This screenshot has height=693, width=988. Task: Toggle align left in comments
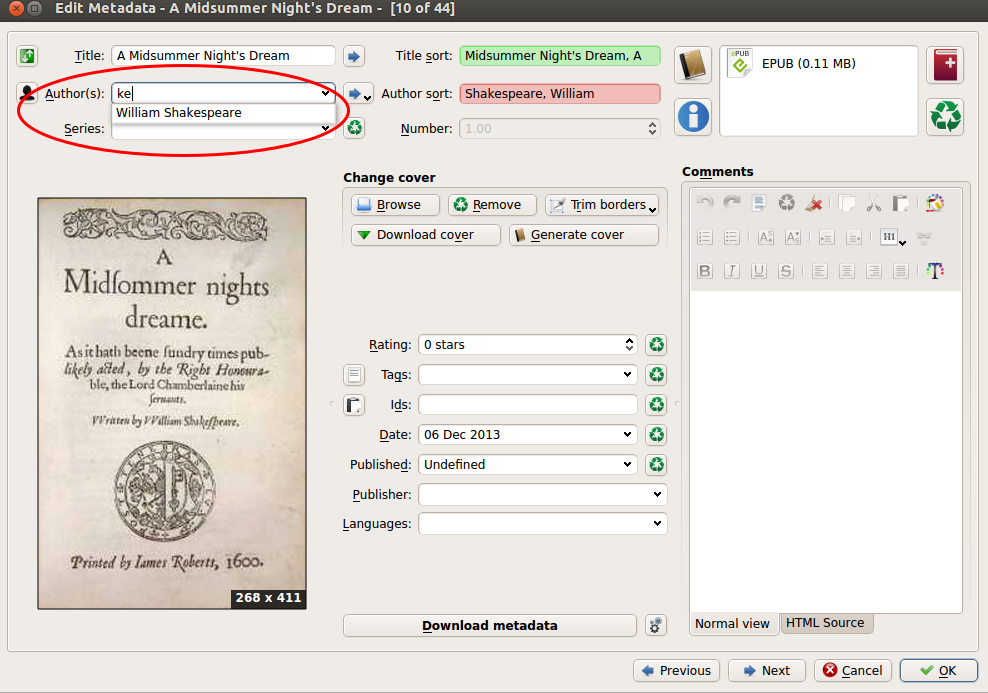tap(819, 271)
